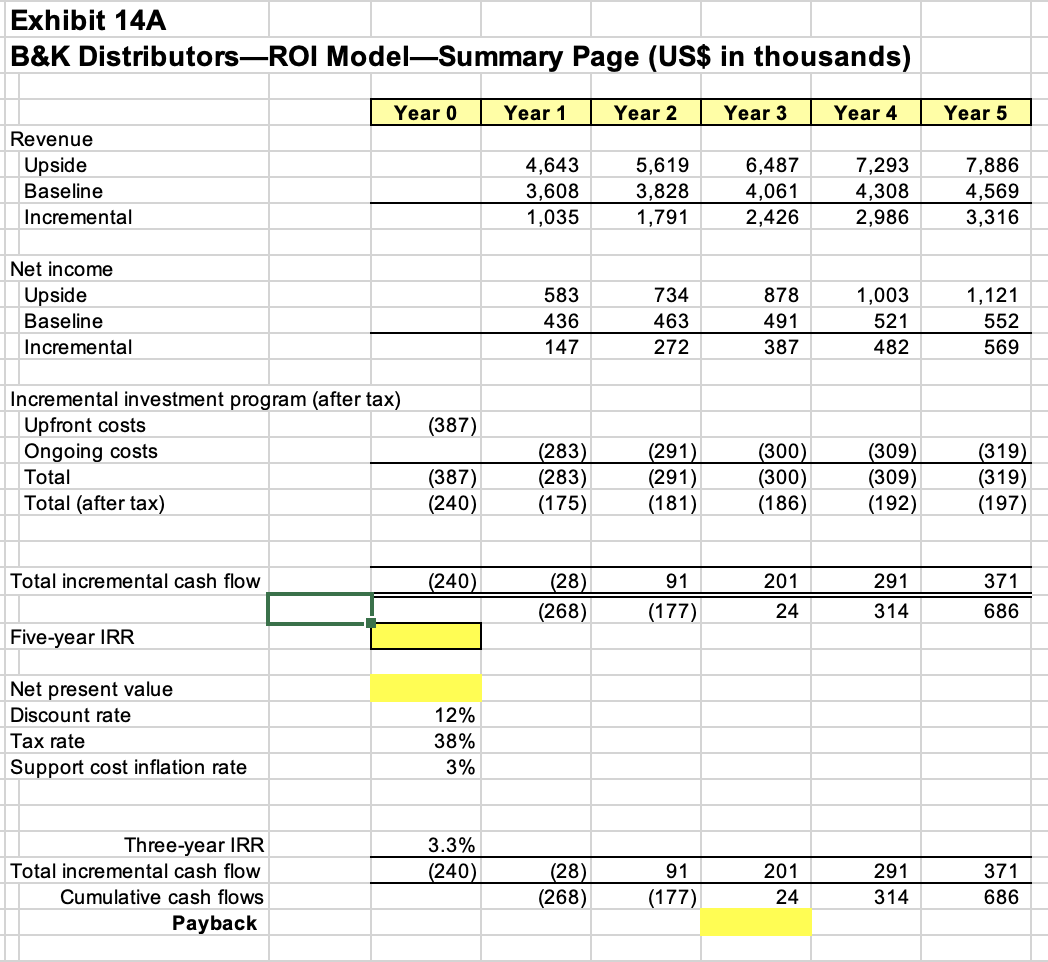
Task: Select the Year 3 cumulative cash flow 24
Action: (x=756, y=610)
